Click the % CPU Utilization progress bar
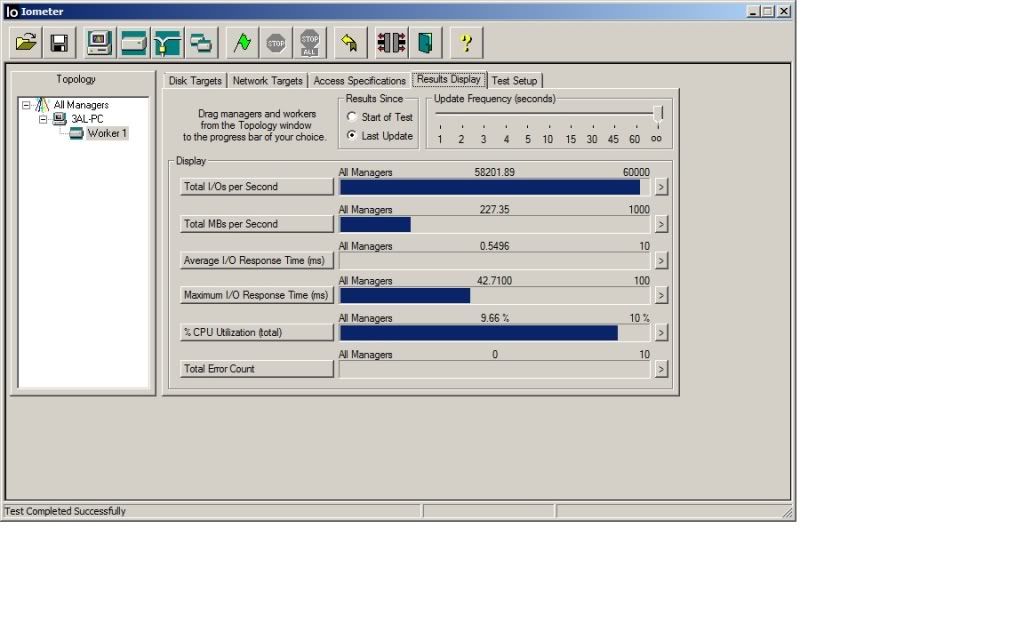1024x640 pixels. click(x=495, y=333)
